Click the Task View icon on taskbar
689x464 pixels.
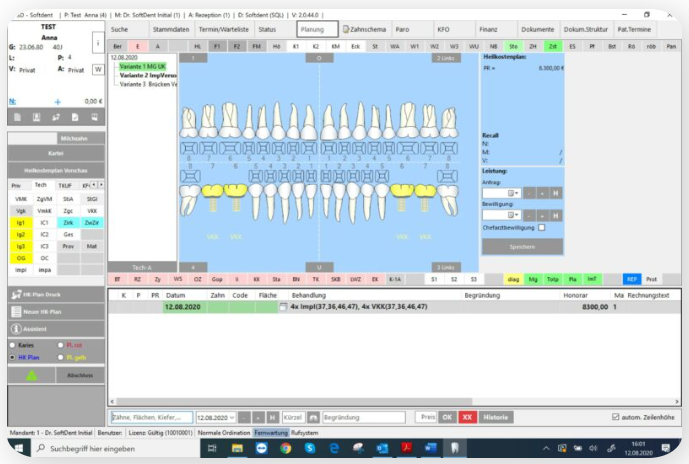(x=212, y=448)
